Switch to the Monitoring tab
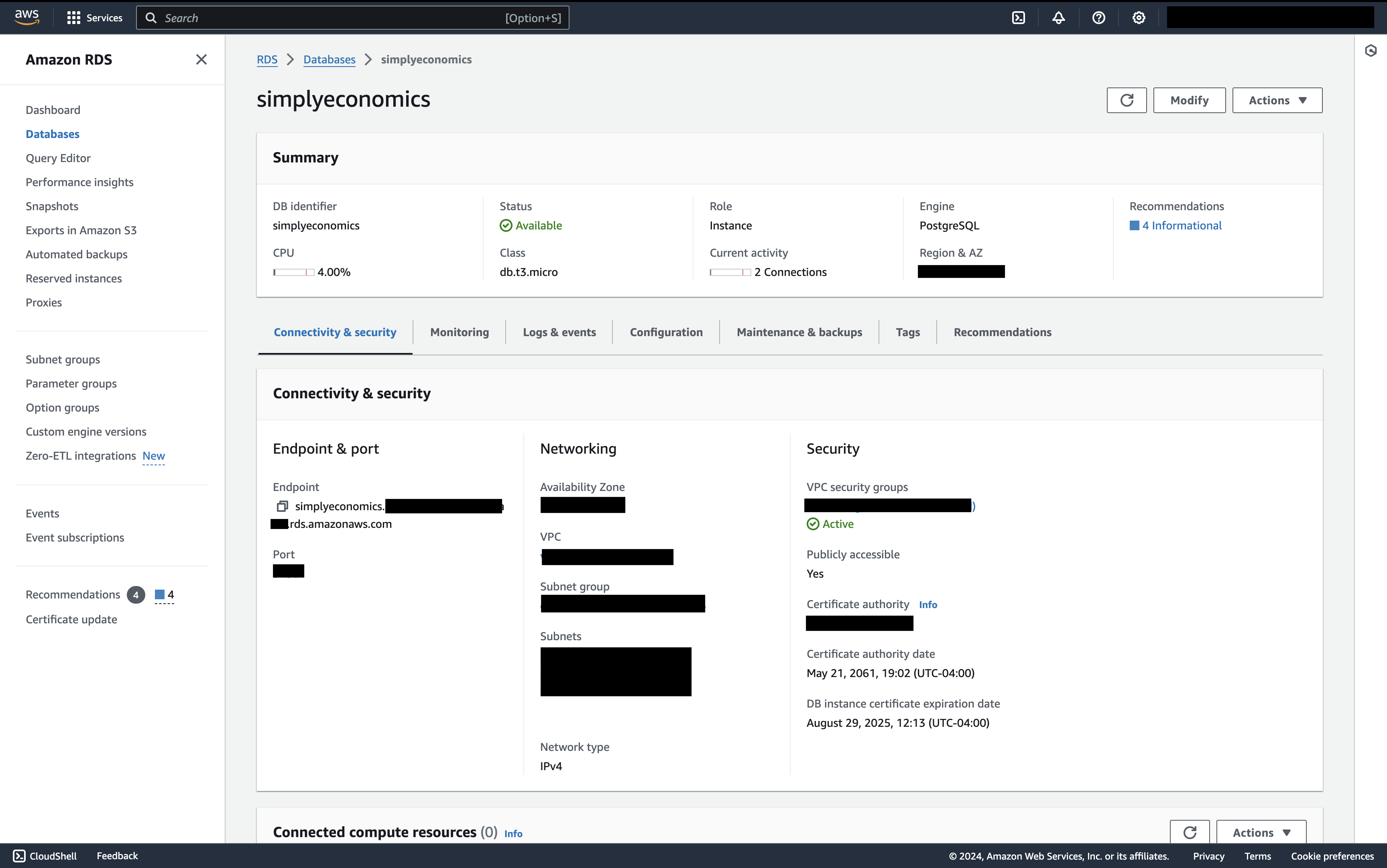 459,332
